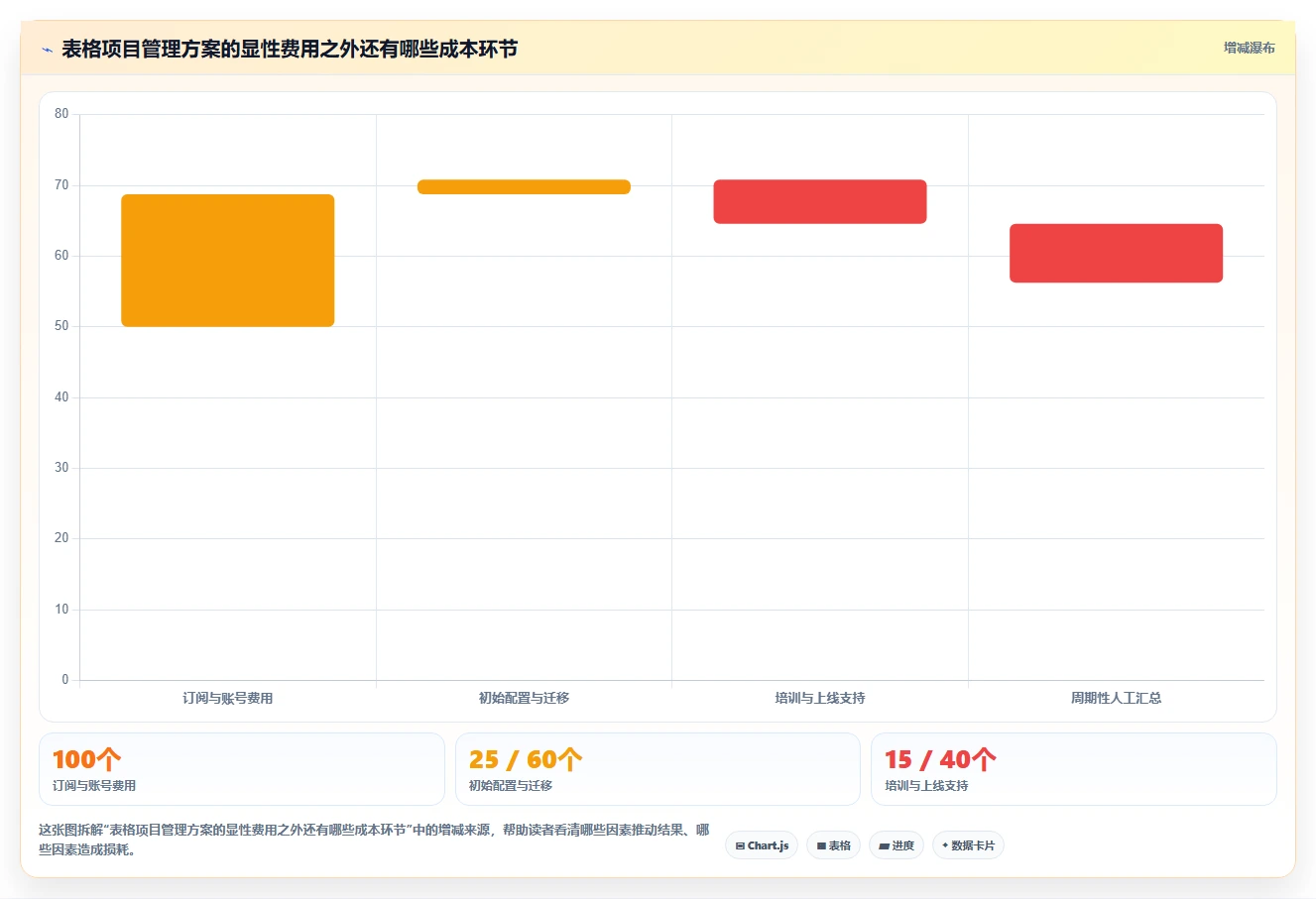Open the 25 / 60个 data card
The width and height of the screenshot is (1316, 899).
pos(658,769)
